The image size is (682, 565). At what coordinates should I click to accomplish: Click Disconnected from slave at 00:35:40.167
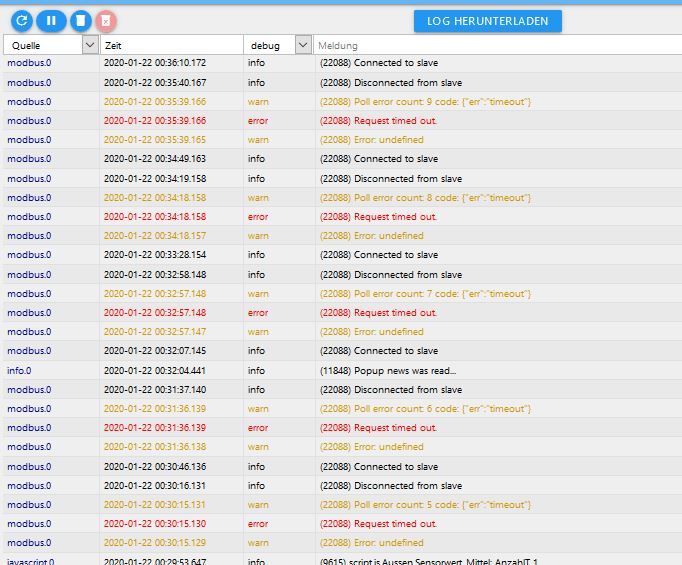click(391, 83)
